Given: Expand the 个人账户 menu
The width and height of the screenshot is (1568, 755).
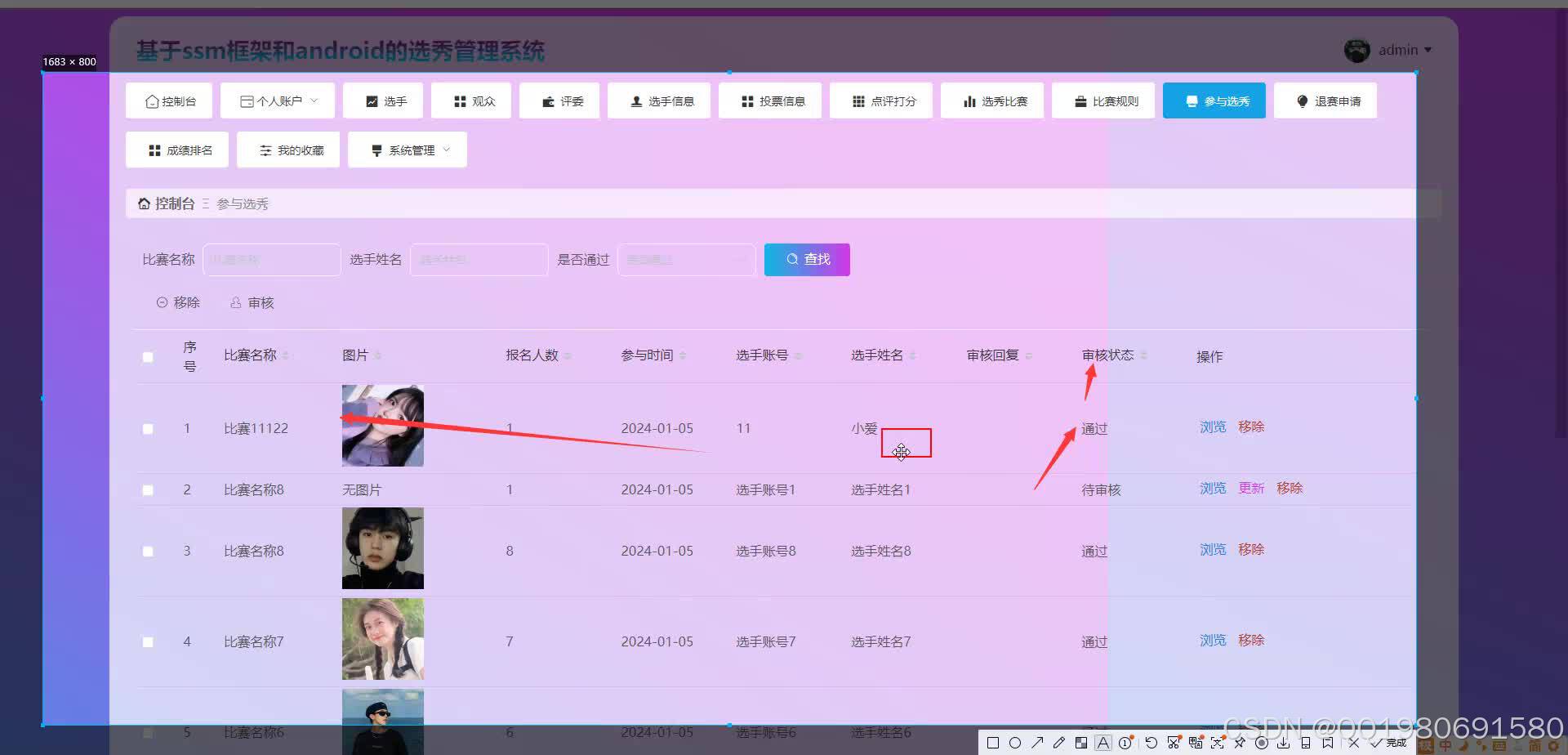Looking at the screenshot, I should click(278, 100).
